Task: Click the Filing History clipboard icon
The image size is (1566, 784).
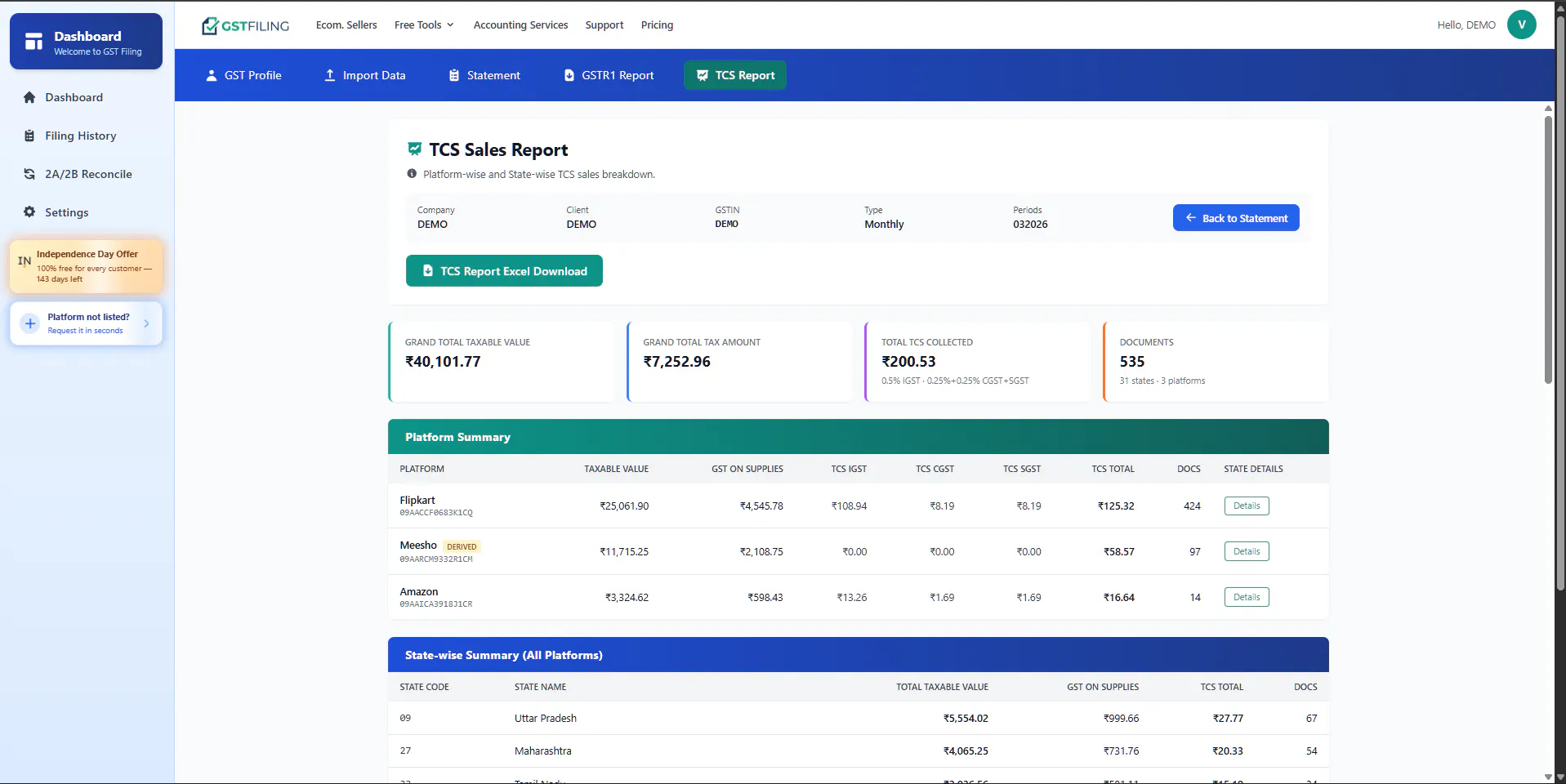Action: pyautogui.click(x=29, y=136)
